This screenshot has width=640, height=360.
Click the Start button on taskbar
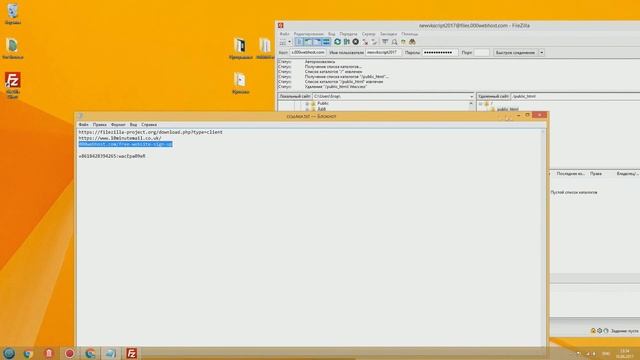(x=9, y=353)
